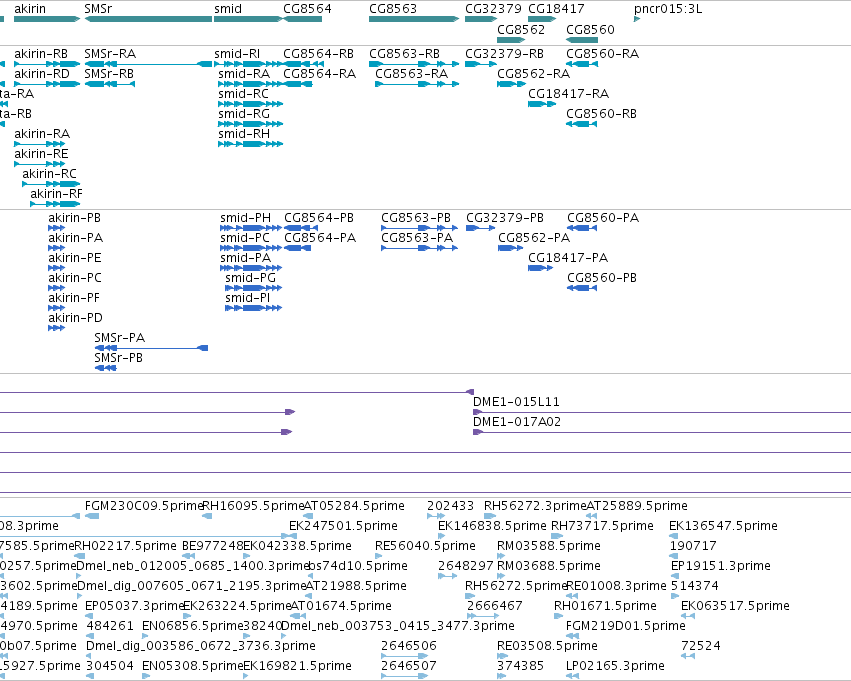The height and width of the screenshot is (681, 851).
Task: Select transcript SMSr-RA
Action: (110, 54)
